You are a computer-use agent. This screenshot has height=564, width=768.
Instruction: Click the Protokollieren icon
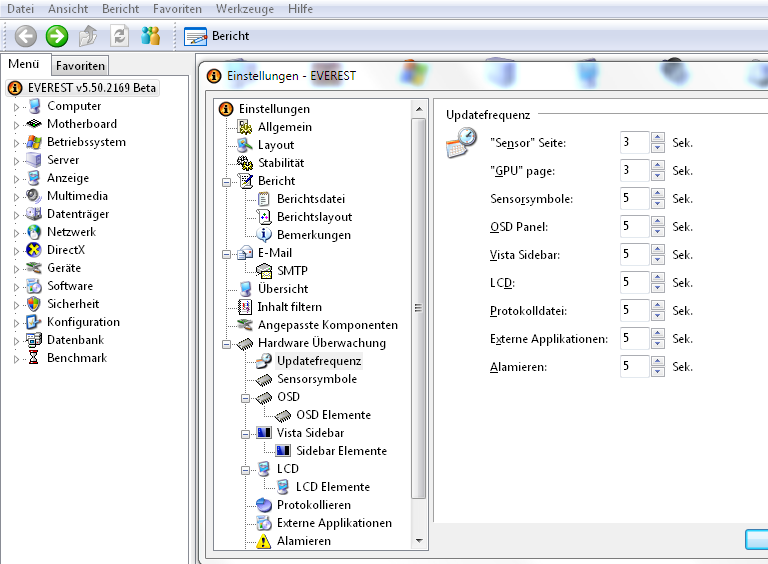264,505
